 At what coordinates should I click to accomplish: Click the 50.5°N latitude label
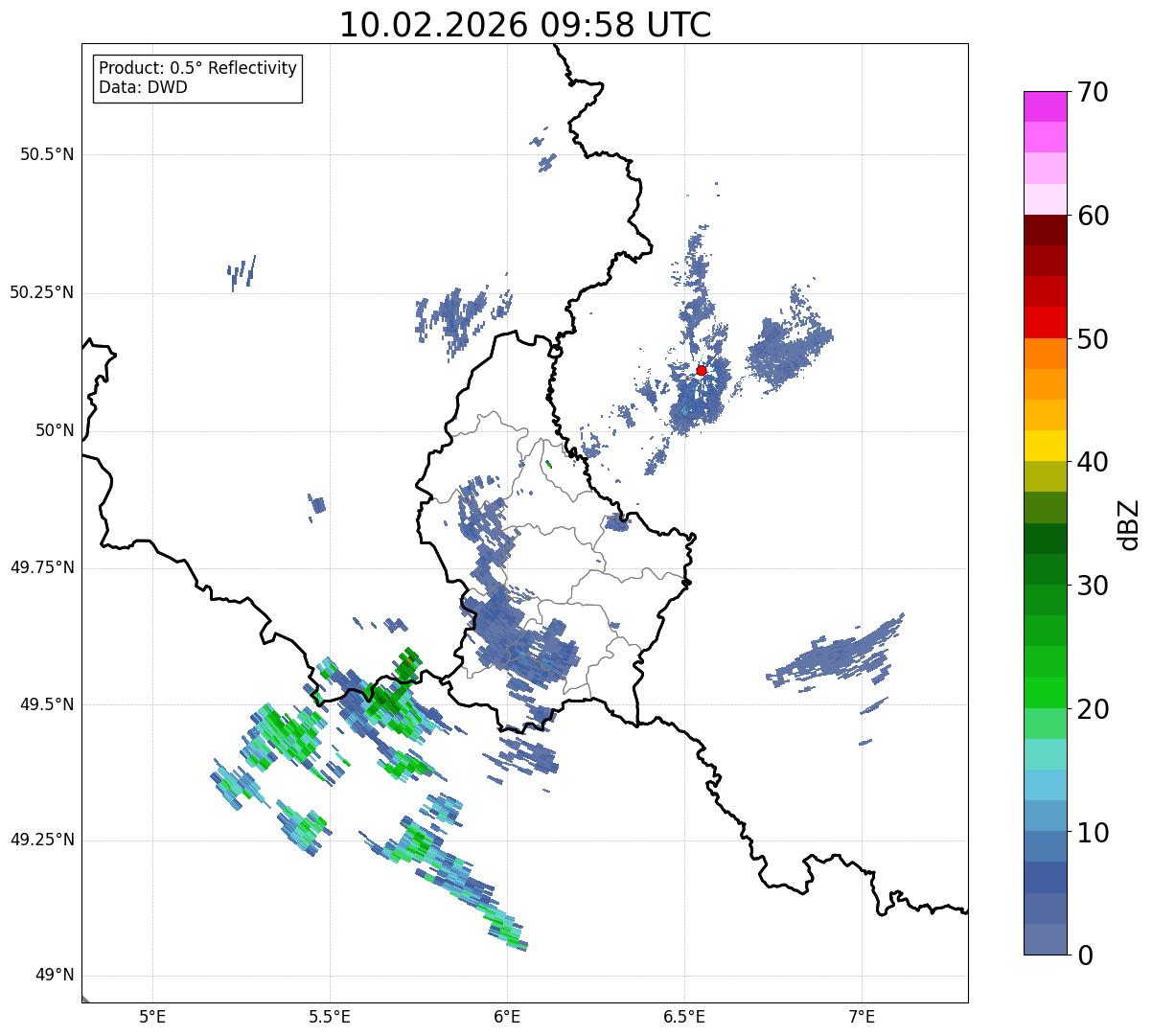point(48,154)
